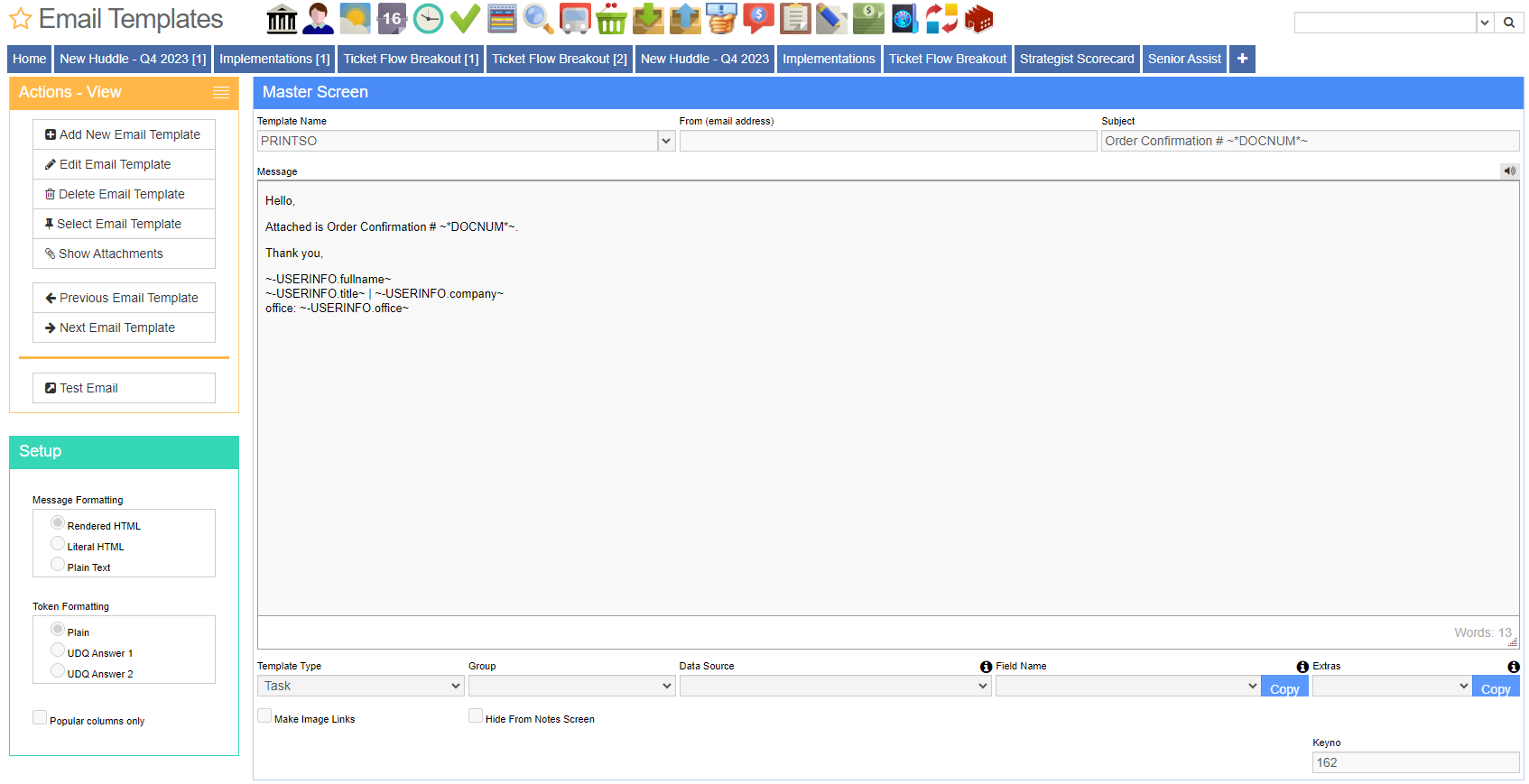1529x784 pixels.
Task: Open the Template Type dropdown
Action: coord(361,686)
